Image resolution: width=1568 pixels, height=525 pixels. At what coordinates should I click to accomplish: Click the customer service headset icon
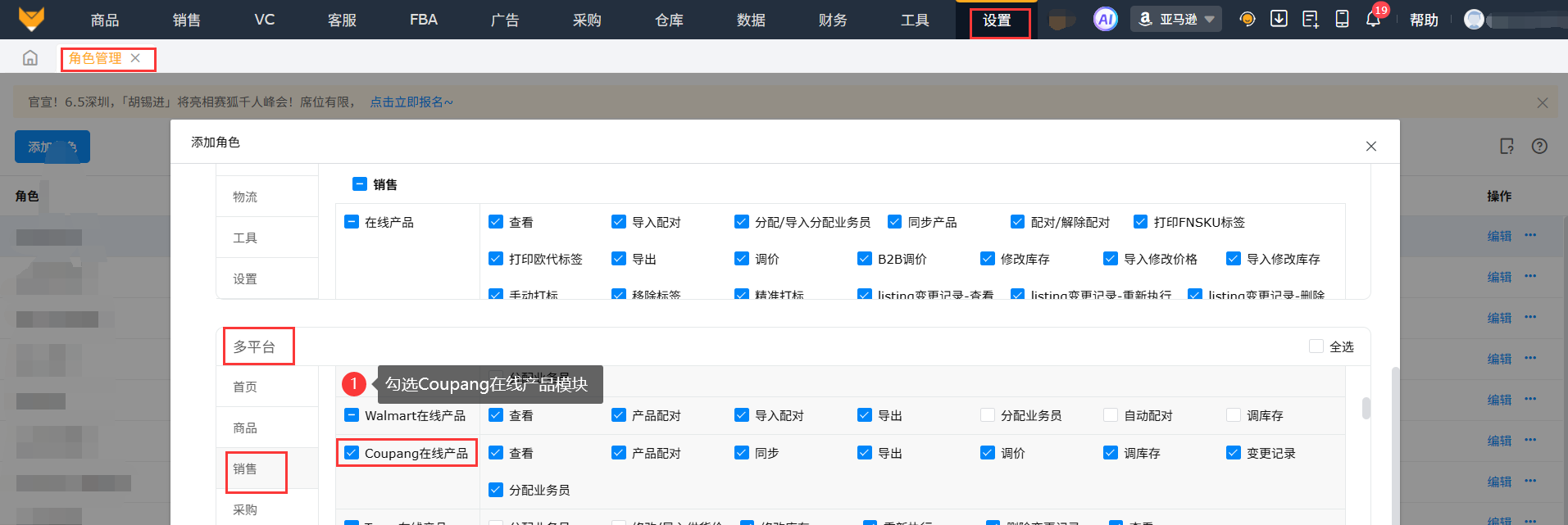coord(1247,19)
